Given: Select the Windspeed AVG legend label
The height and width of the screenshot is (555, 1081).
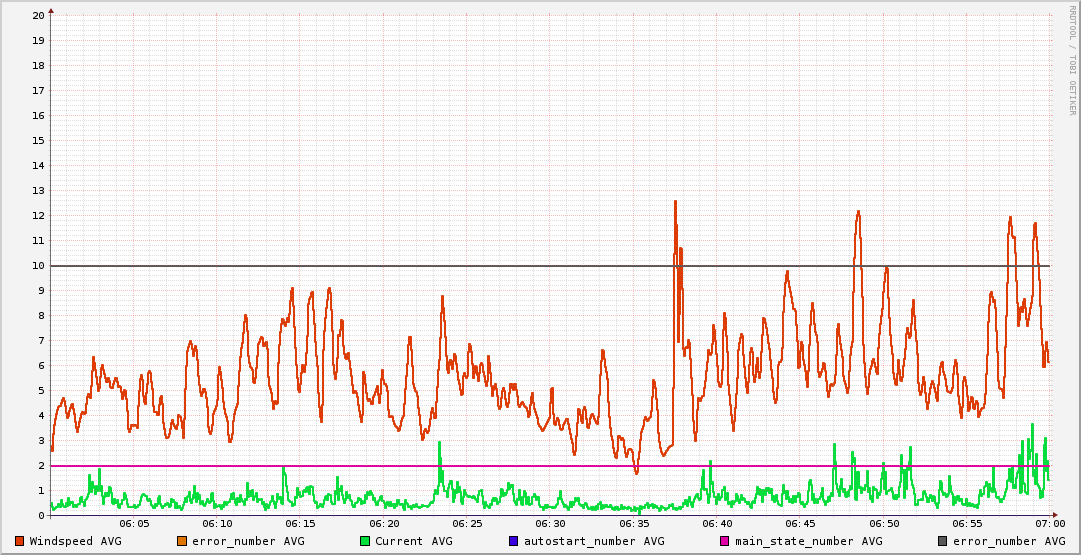Looking at the screenshot, I should [x=75, y=541].
